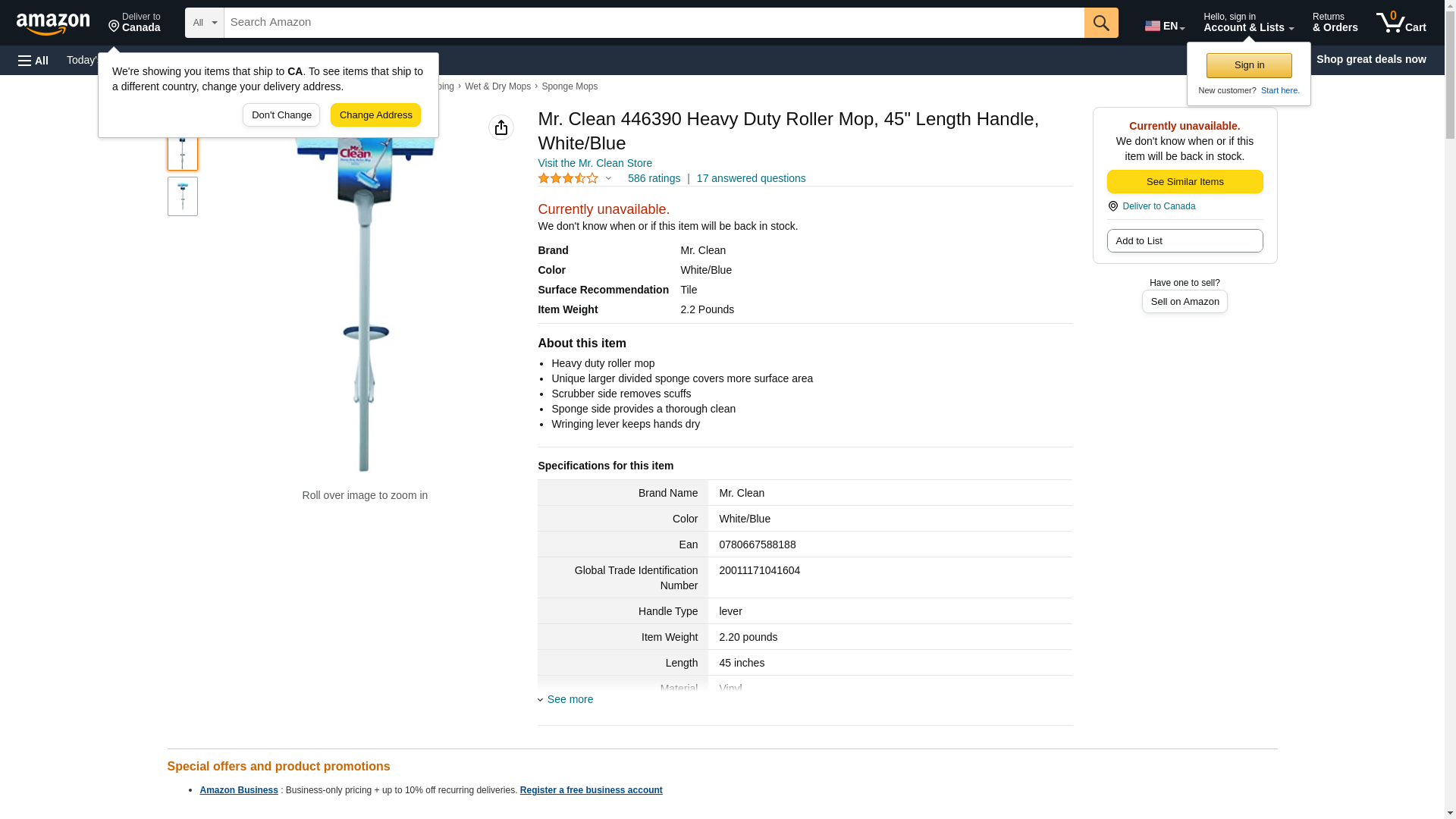This screenshot has height=819, width=1456.
Task: Click the share icon on product image
Action: 500,127
